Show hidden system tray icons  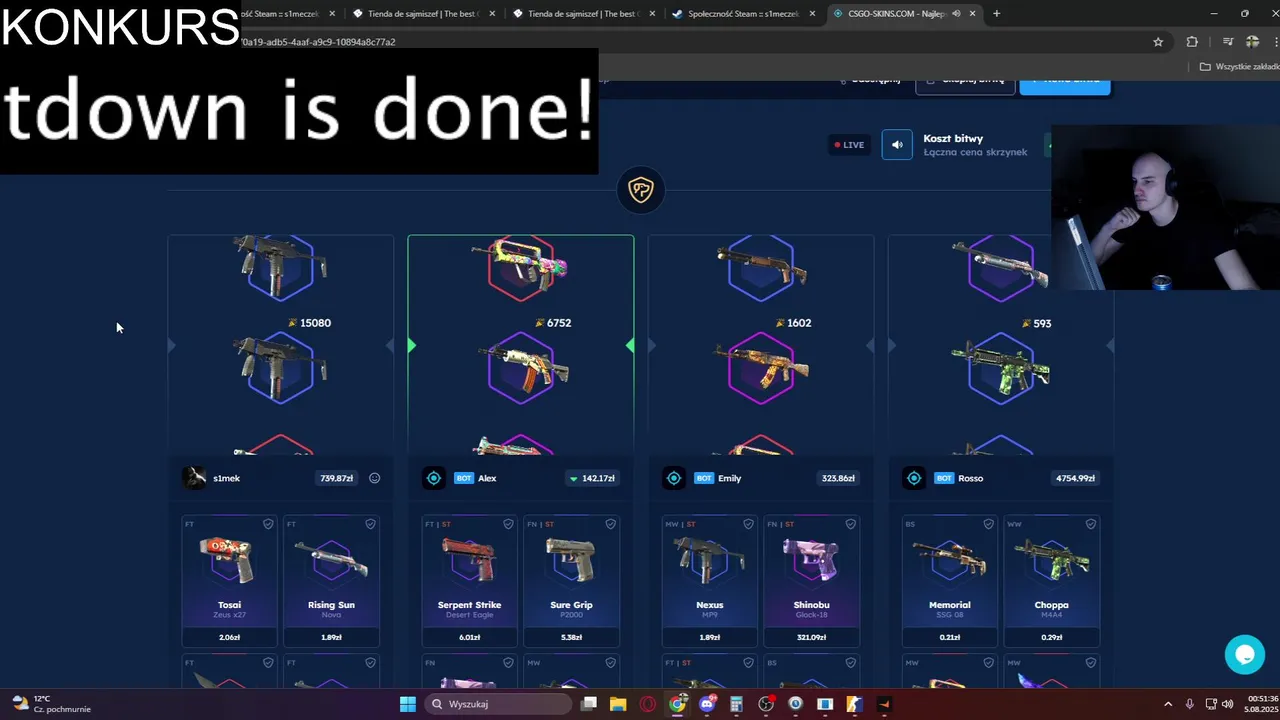pyautogui.click(x=1168, y=704)
